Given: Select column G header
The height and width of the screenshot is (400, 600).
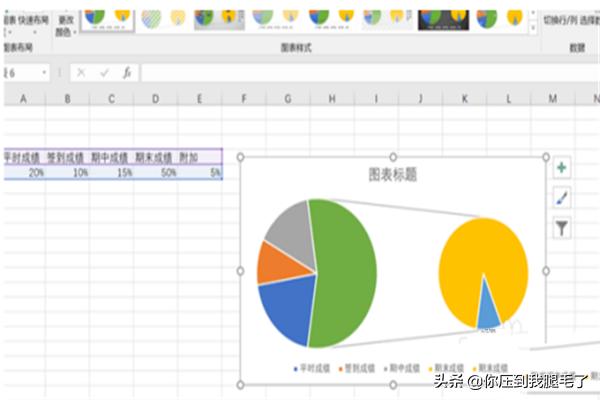Looking at the screenshot, I should pos(288,99).
